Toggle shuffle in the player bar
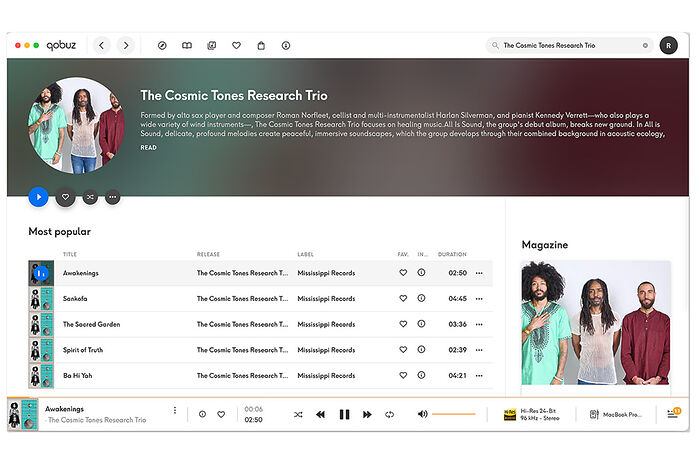The image size is (696, 464). [x=298, y=414]
